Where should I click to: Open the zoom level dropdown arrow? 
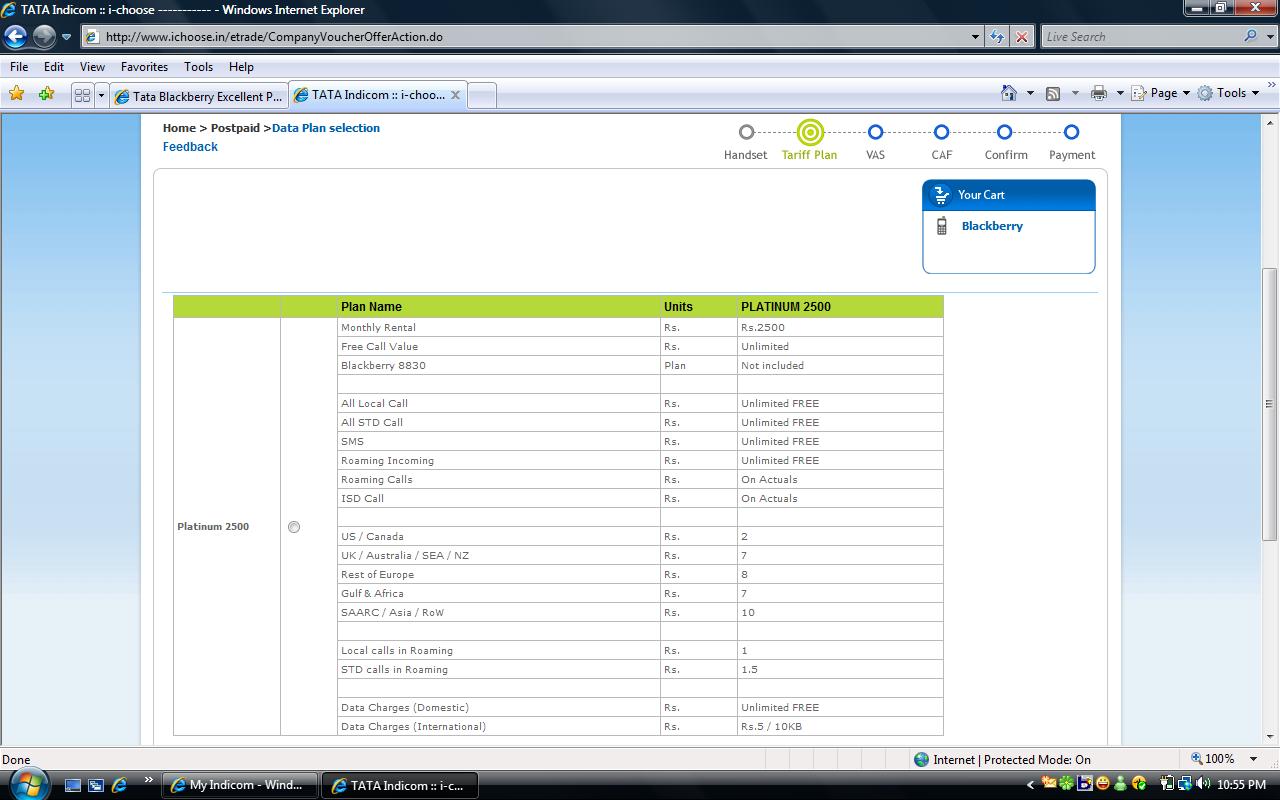pyautogui.click(x=1253, y=759)
